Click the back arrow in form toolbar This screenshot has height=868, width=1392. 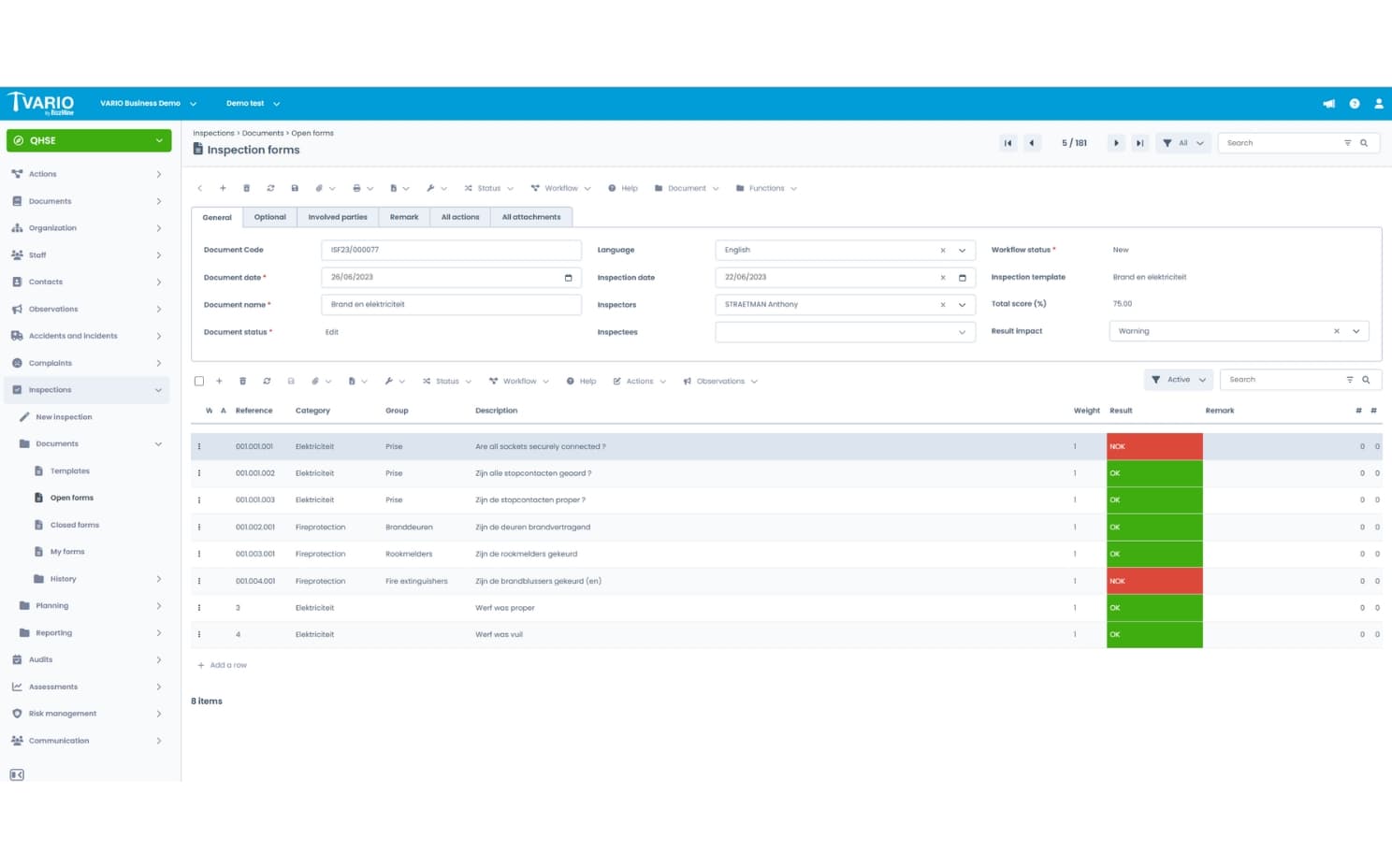[200, 189]
